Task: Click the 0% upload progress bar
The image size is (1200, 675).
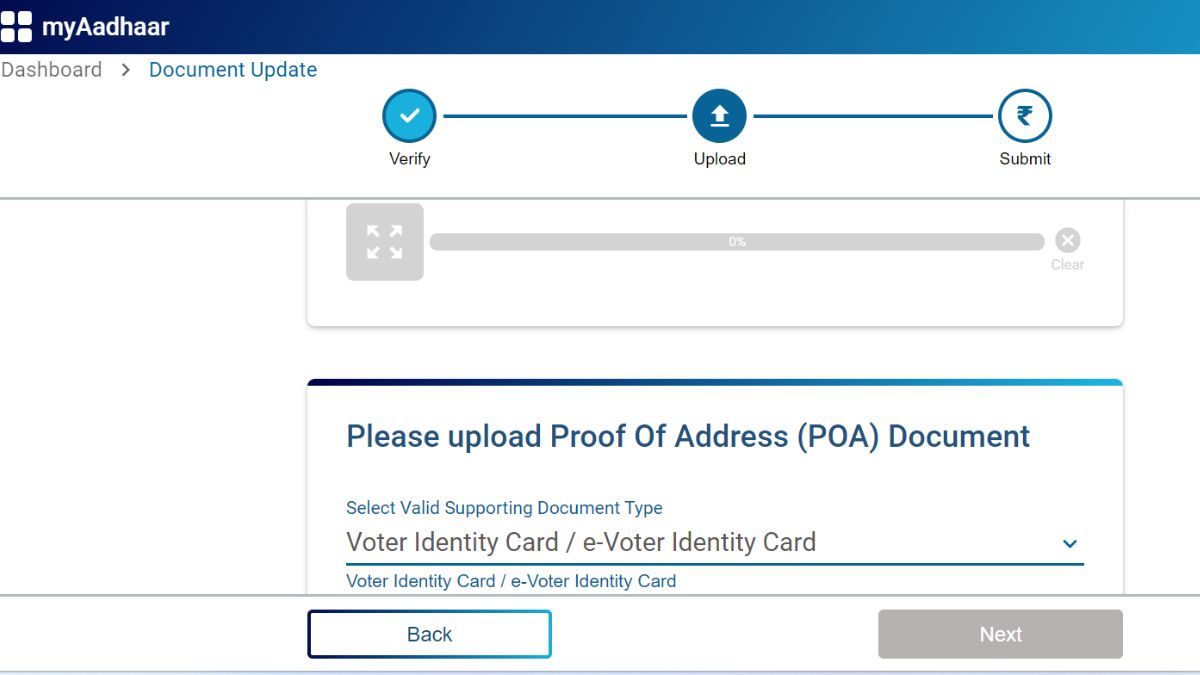Action: (x=736, y=242)
